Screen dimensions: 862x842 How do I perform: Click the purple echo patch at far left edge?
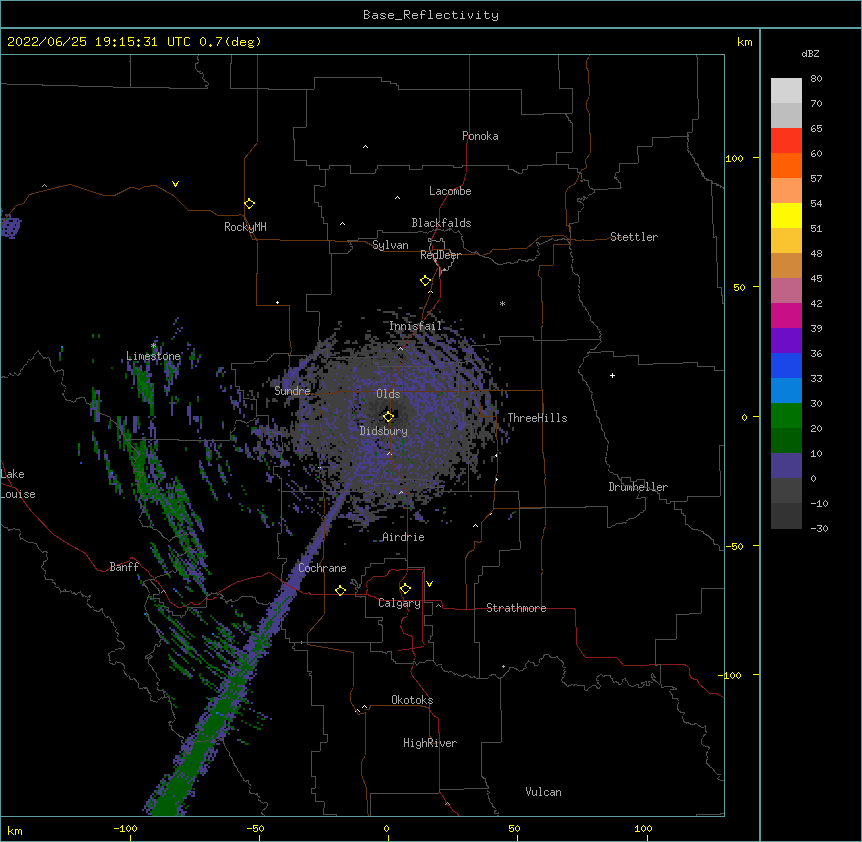coord(10,225)
